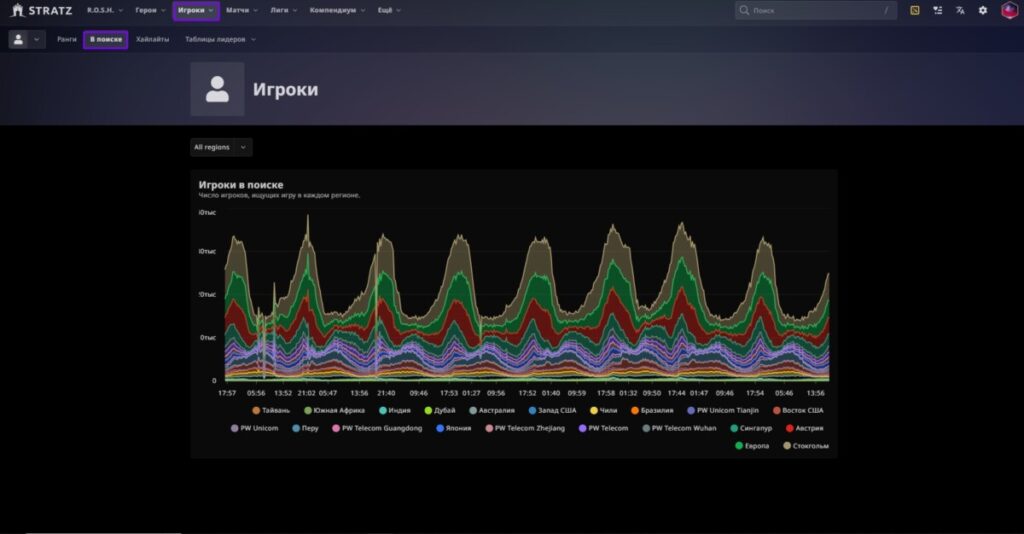Go to the Ранги link

point(67,39)
